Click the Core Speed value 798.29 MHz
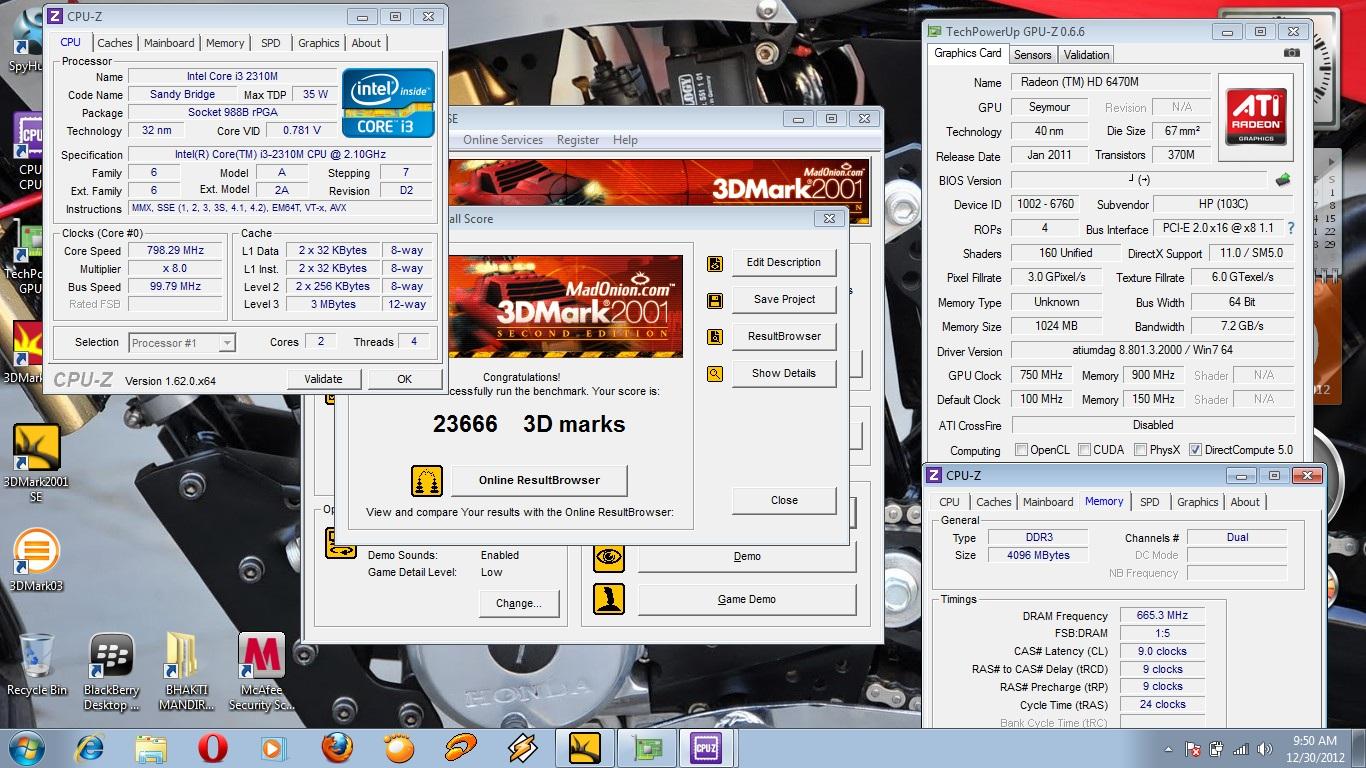 click(x=175, y=251)
